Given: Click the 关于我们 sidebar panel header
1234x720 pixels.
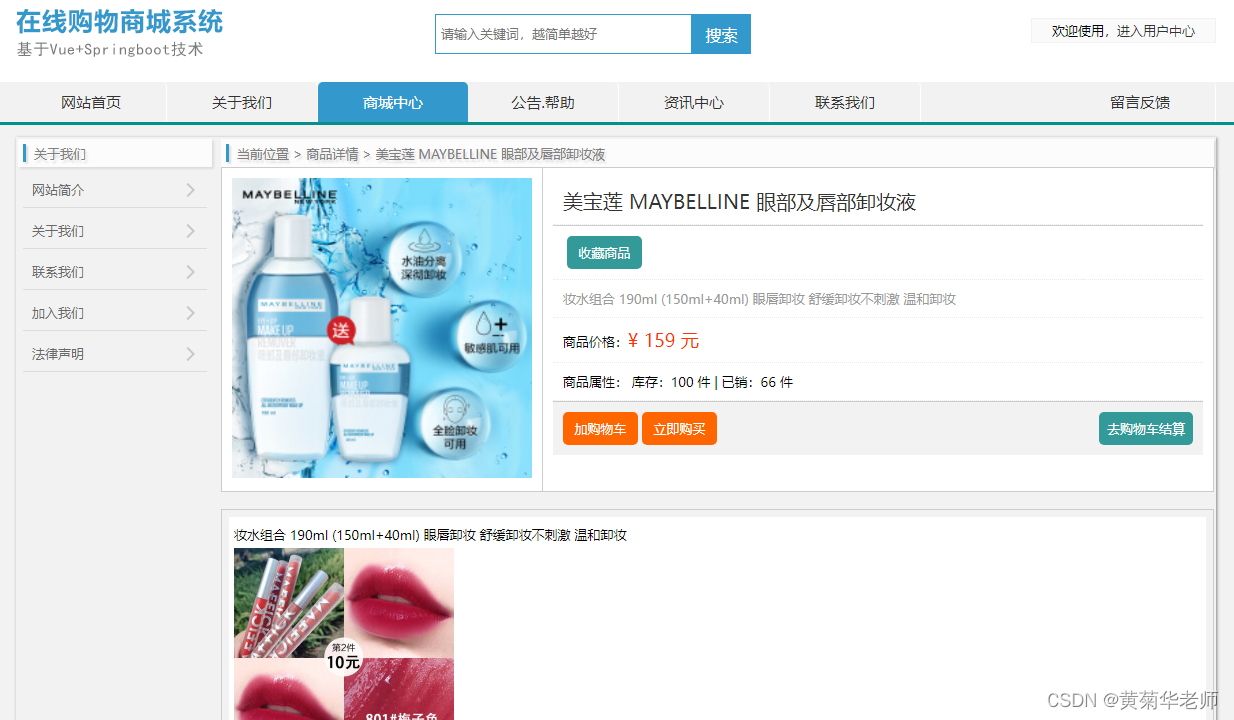Looking at the screenshot, I should 117,154.
